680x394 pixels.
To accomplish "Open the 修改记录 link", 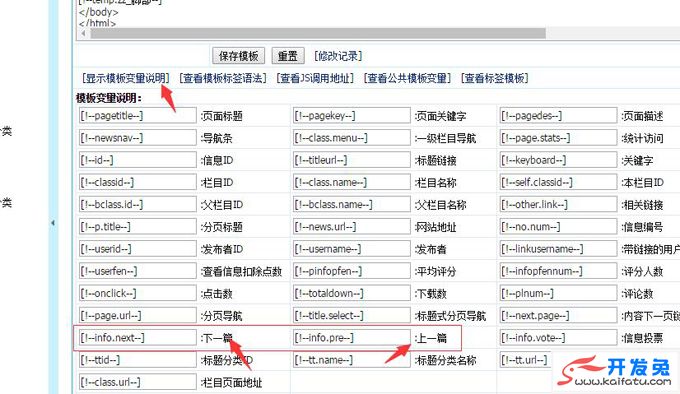I will [x=338, y=56].
